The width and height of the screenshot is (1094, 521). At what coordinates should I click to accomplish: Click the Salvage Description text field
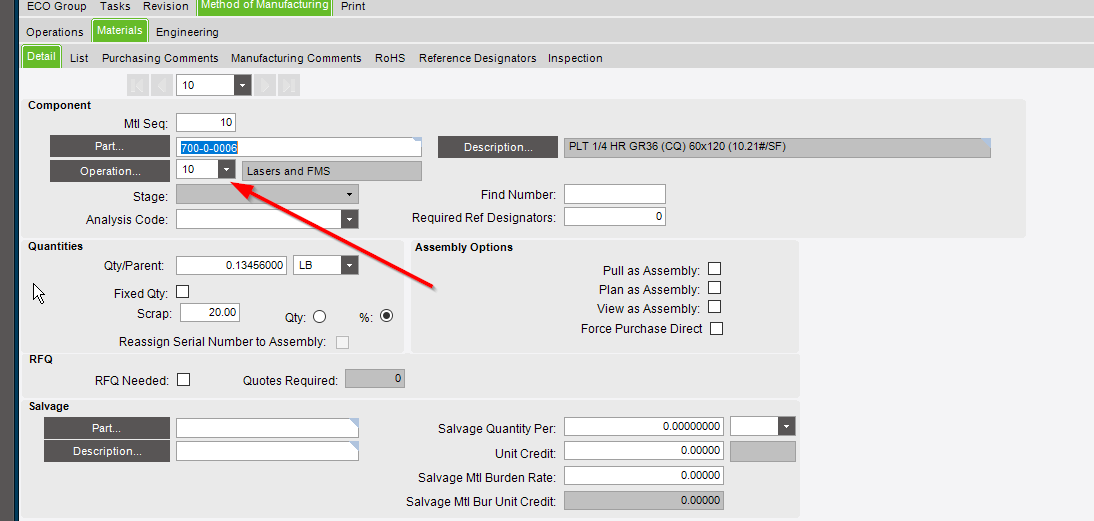click(267, 451)
